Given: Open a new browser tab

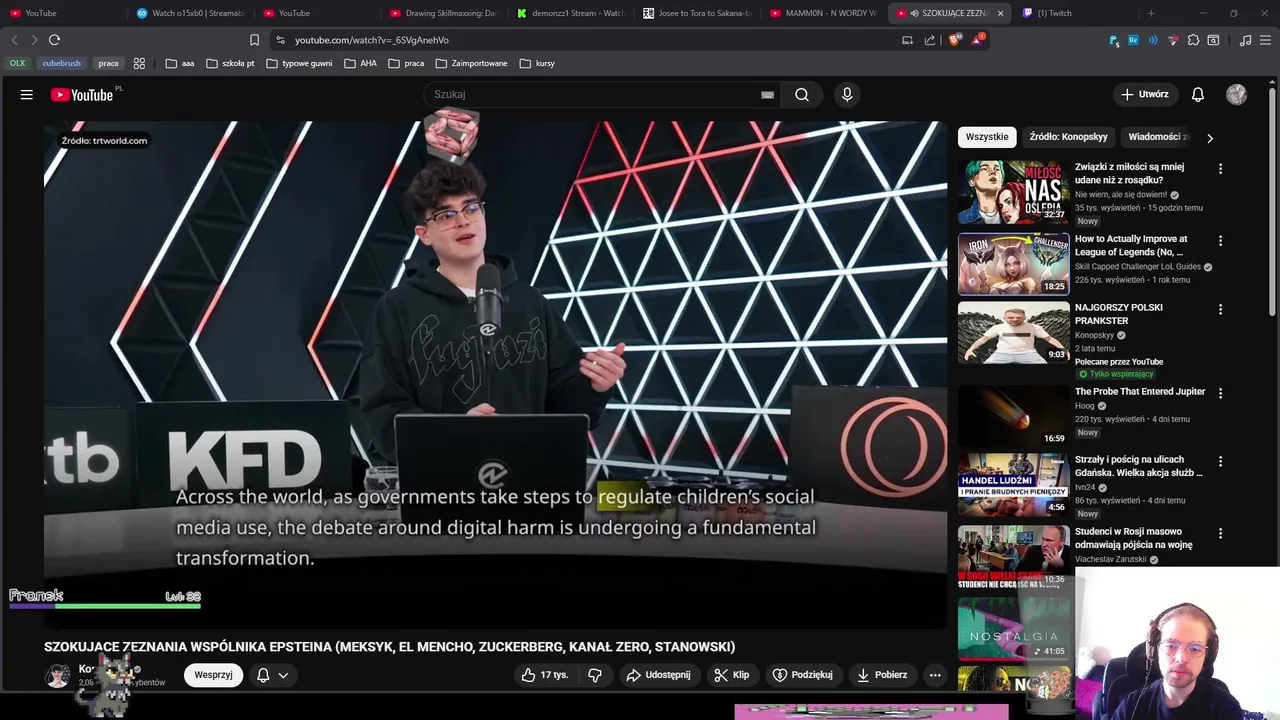Looking at the screenshot, I should [1151, 13].
